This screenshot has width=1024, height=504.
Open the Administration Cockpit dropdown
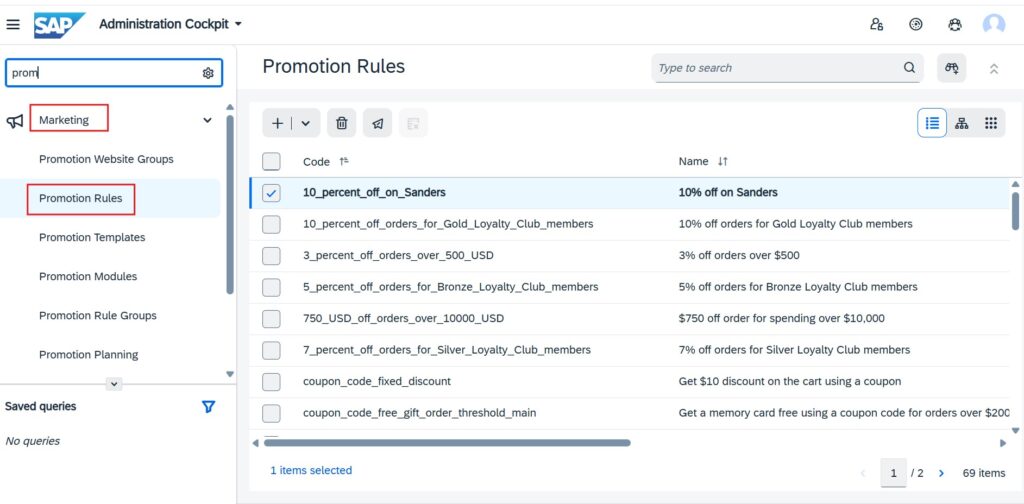tap(170, 24)
